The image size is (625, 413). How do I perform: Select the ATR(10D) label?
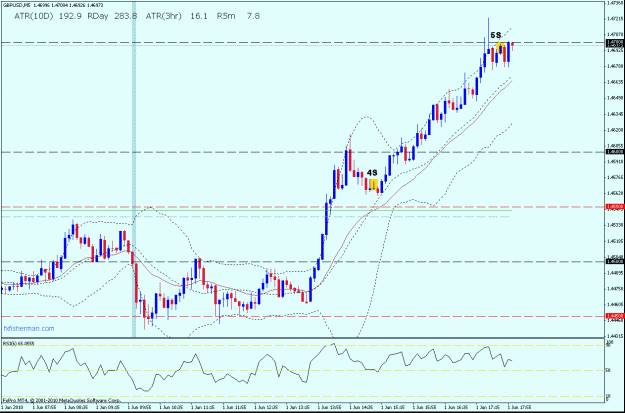coord(33,16)
